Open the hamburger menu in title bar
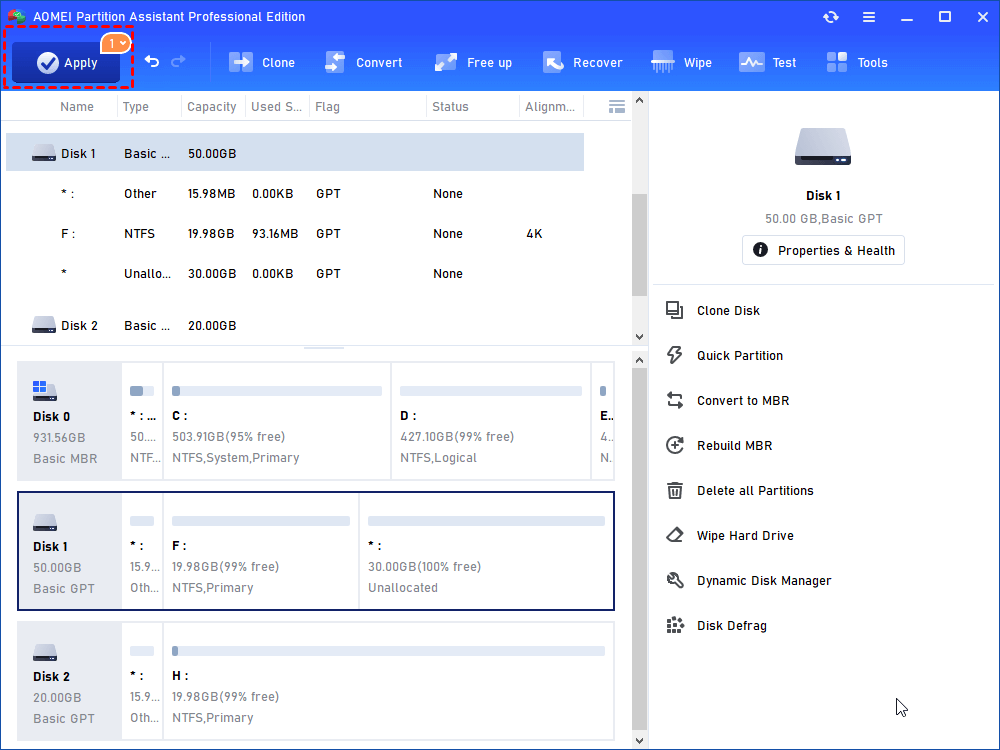This screenshot has width=1000, height=750. click(869, 17)
